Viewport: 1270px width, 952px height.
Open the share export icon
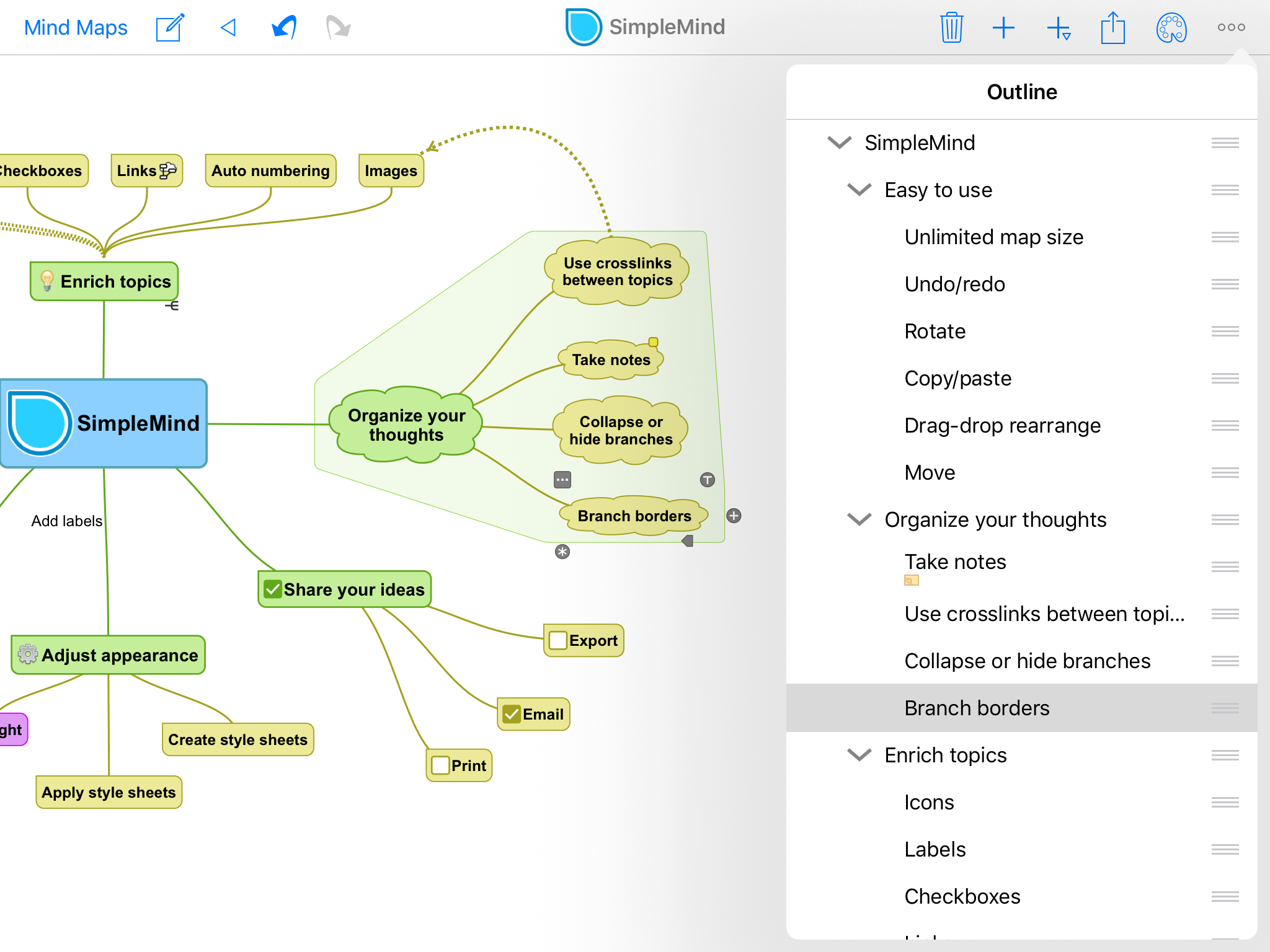pyautogui.click(x=1113, y=27)
